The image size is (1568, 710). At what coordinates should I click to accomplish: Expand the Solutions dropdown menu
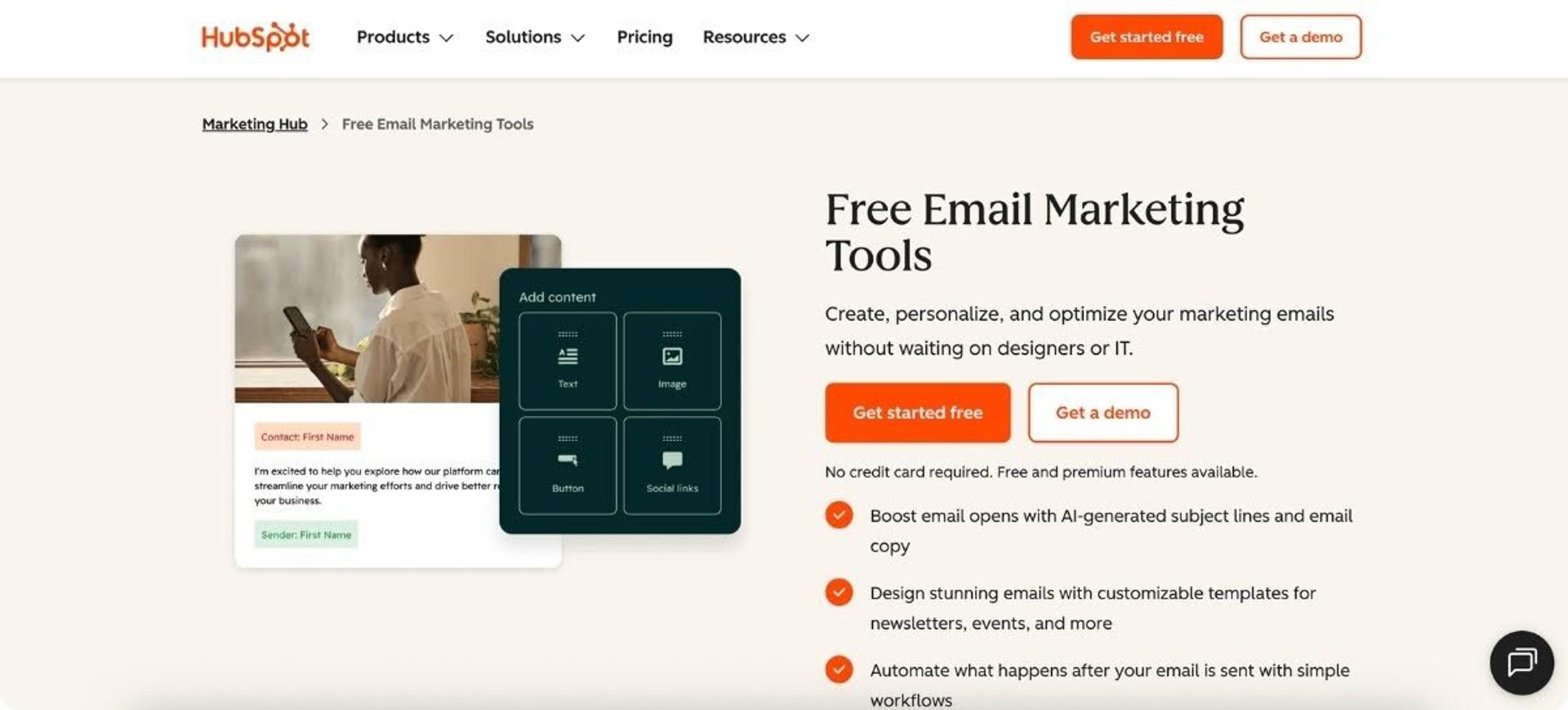click(x=535, y=37)
